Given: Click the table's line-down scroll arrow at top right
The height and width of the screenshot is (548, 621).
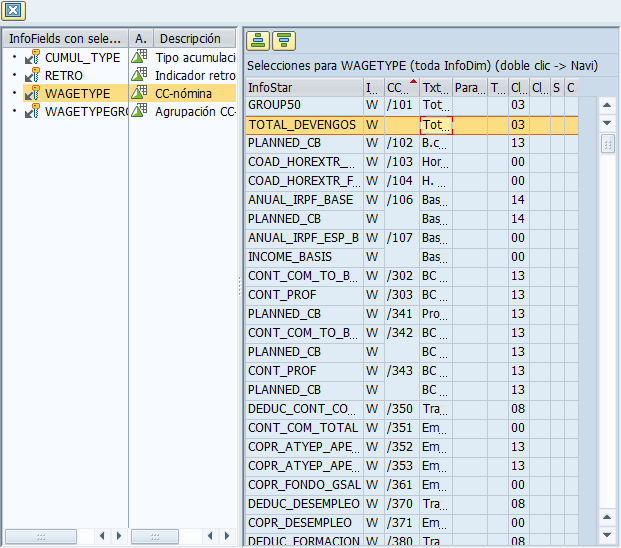Looking at the screenshot, I should click(x=607, y=123).
